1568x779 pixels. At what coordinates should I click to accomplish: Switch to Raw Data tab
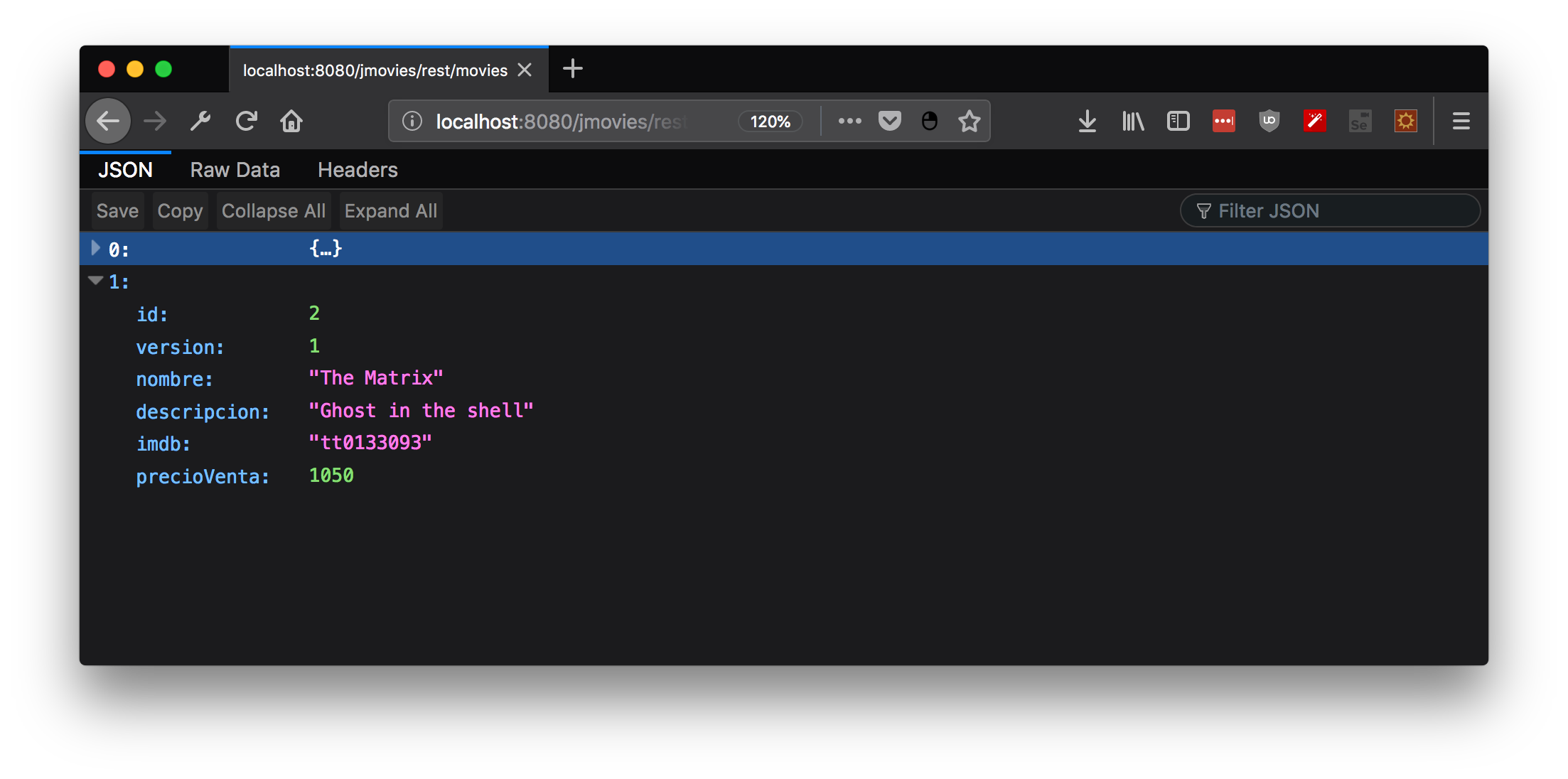click(x=233, y=169)
